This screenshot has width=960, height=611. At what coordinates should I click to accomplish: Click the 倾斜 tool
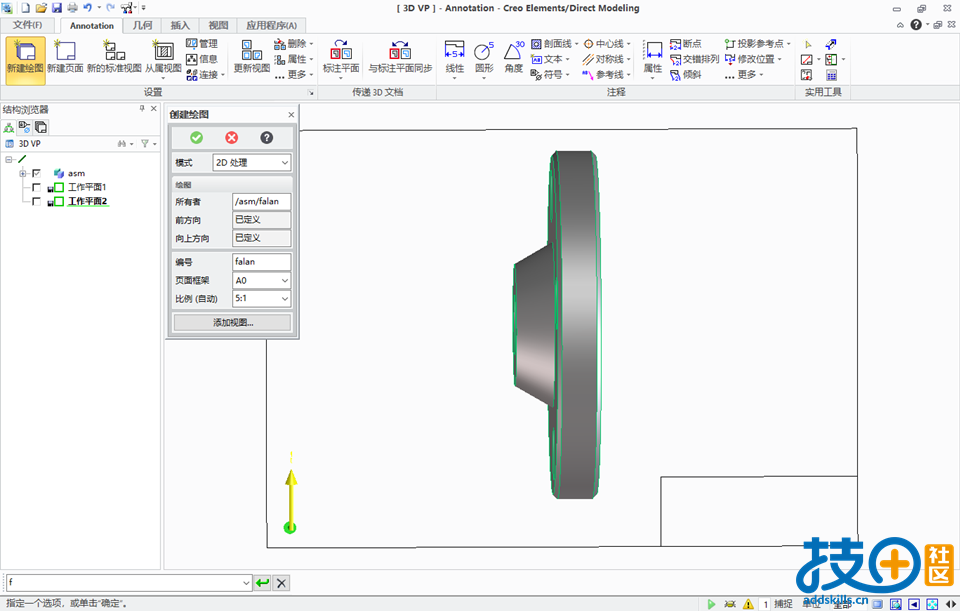[x=686, y=74]
